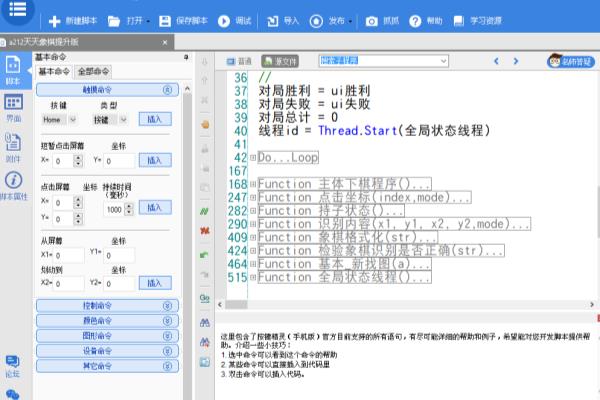Click the gray redo arrow icon
This screenshot has height=400, width=600.
coord(205,274)
